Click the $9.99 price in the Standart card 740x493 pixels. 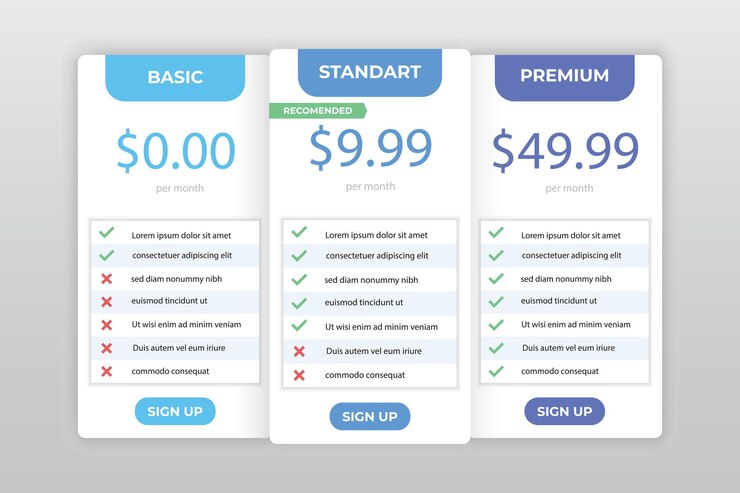click(370, 147)
